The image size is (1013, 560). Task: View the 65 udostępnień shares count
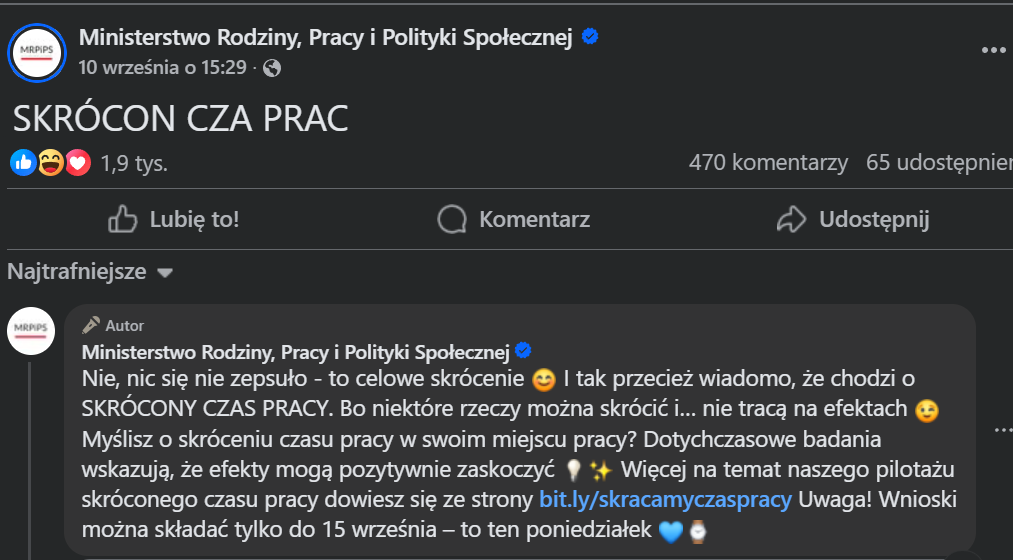point(938,163)
